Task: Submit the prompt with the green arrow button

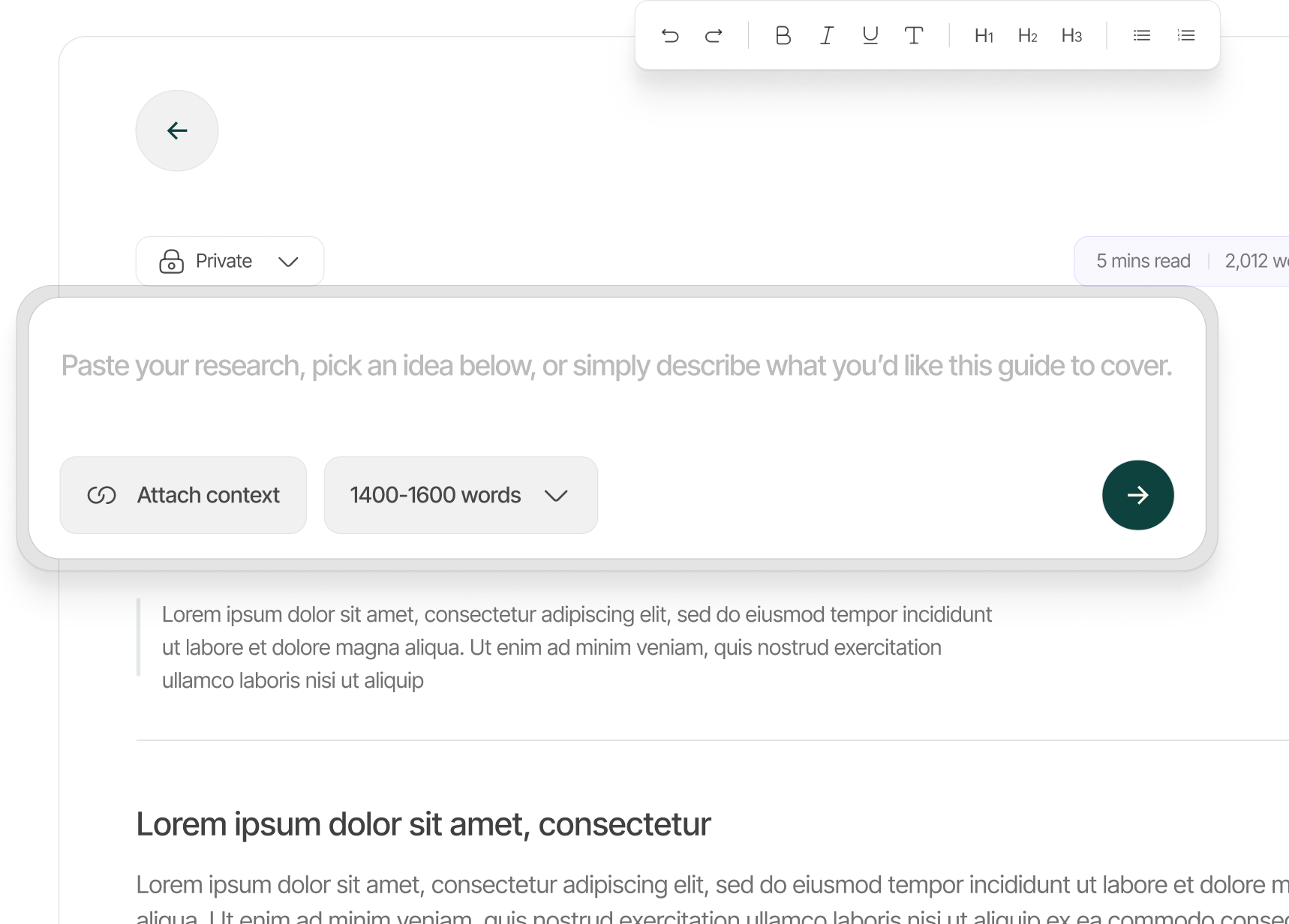Action: (x=1137, y=495)
